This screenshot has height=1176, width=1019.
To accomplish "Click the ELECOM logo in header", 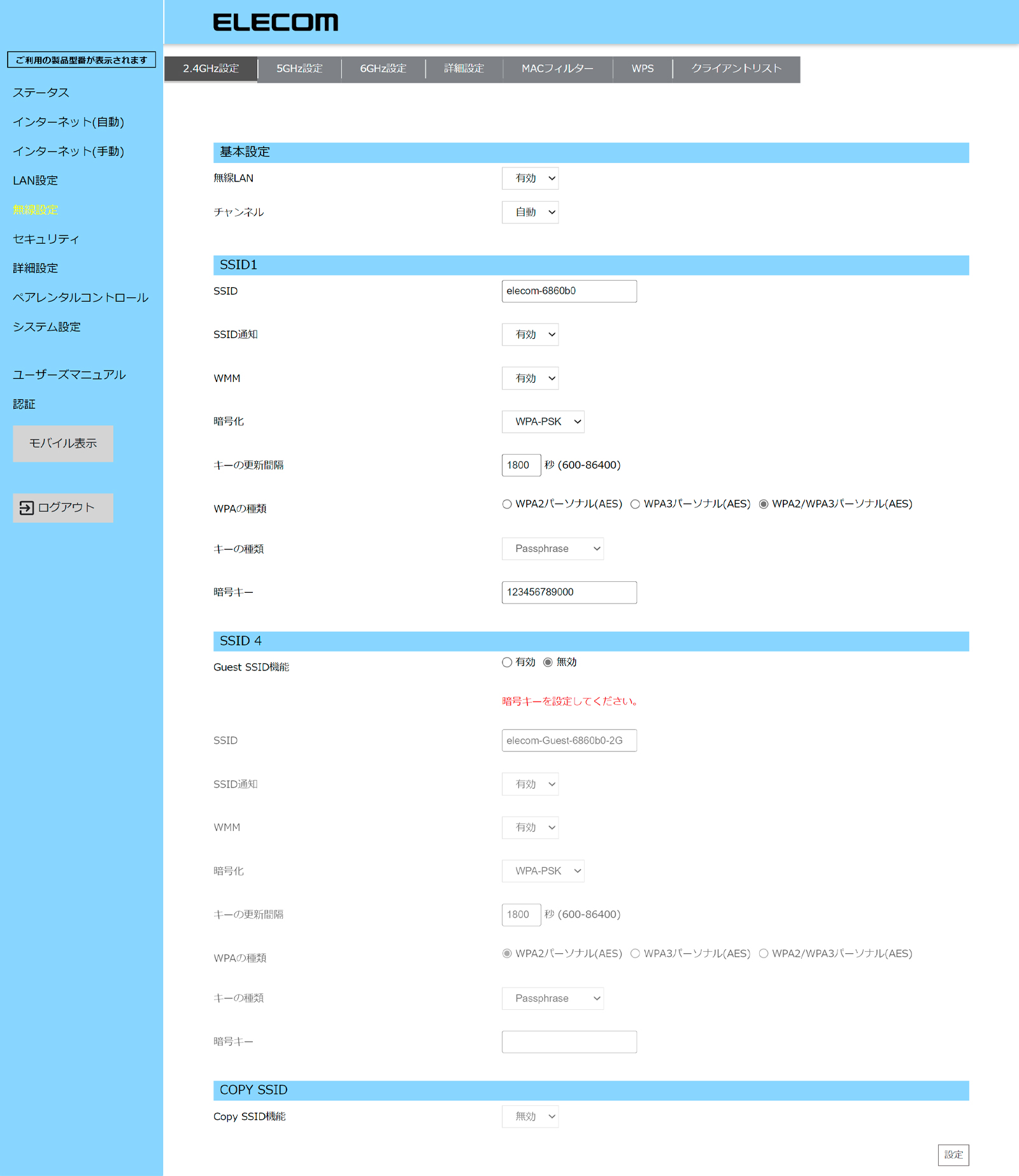I will [275, 22].
